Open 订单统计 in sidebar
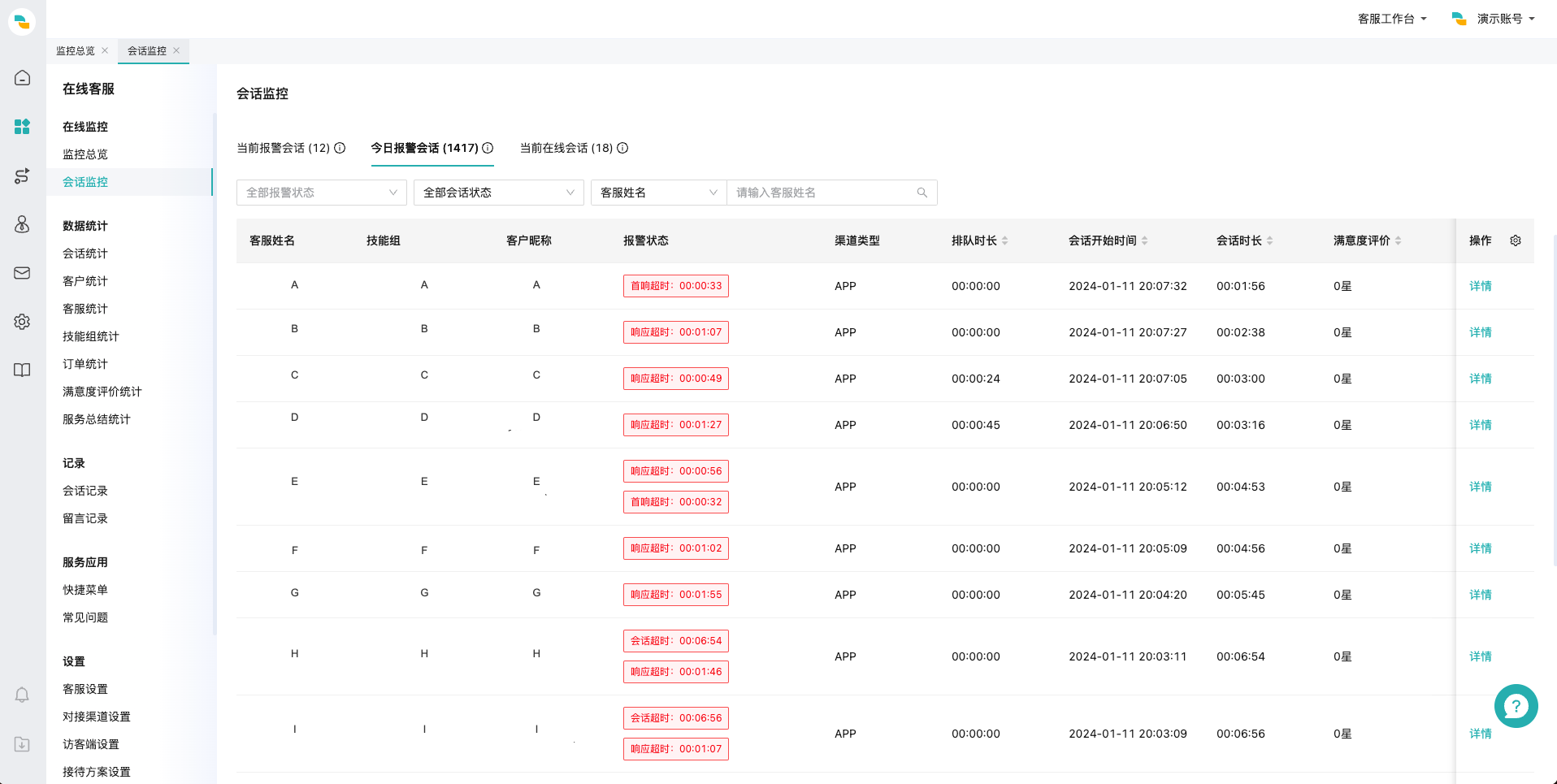Screen dimensions: 1557x784 point(85,364)
